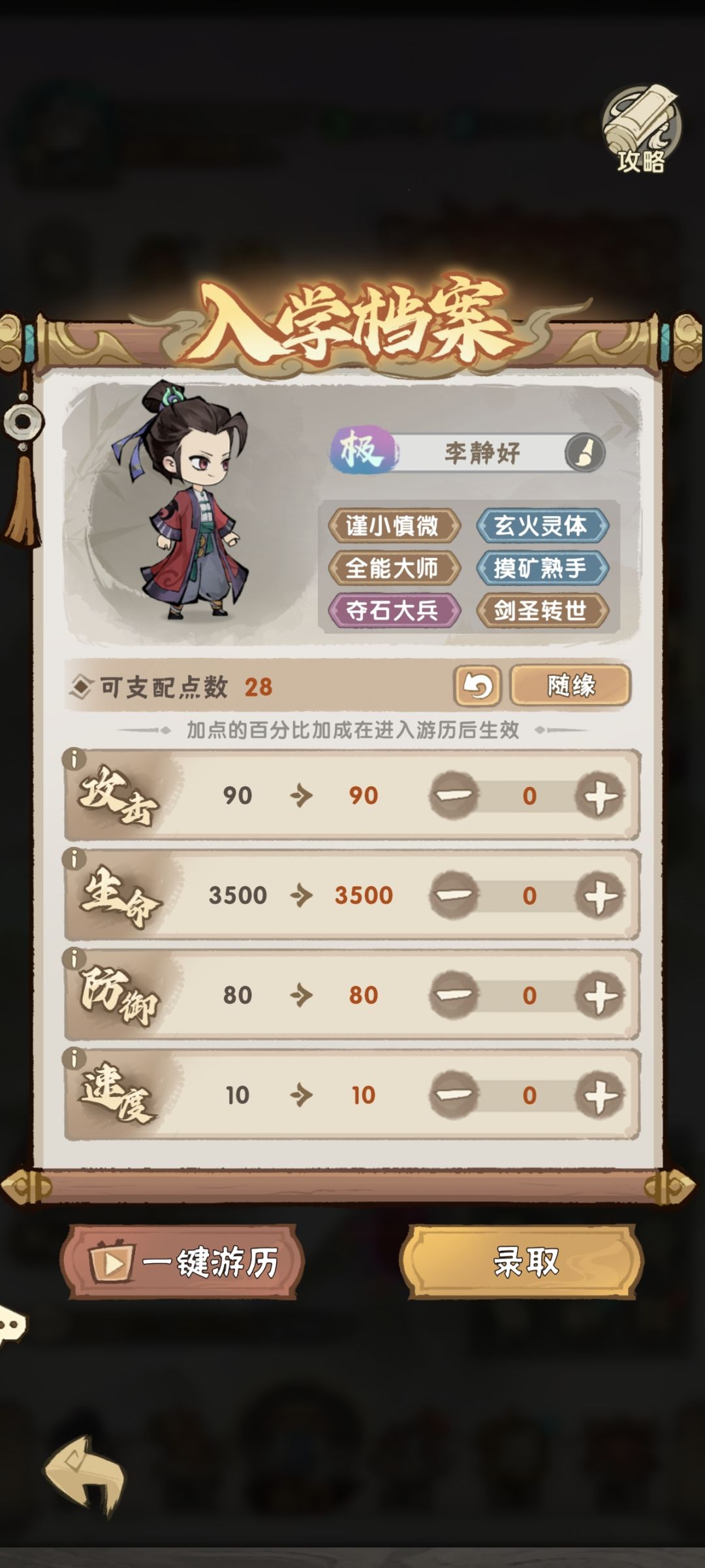
Task: Open info icon for 速度 stat
Action: [75, 1059]
